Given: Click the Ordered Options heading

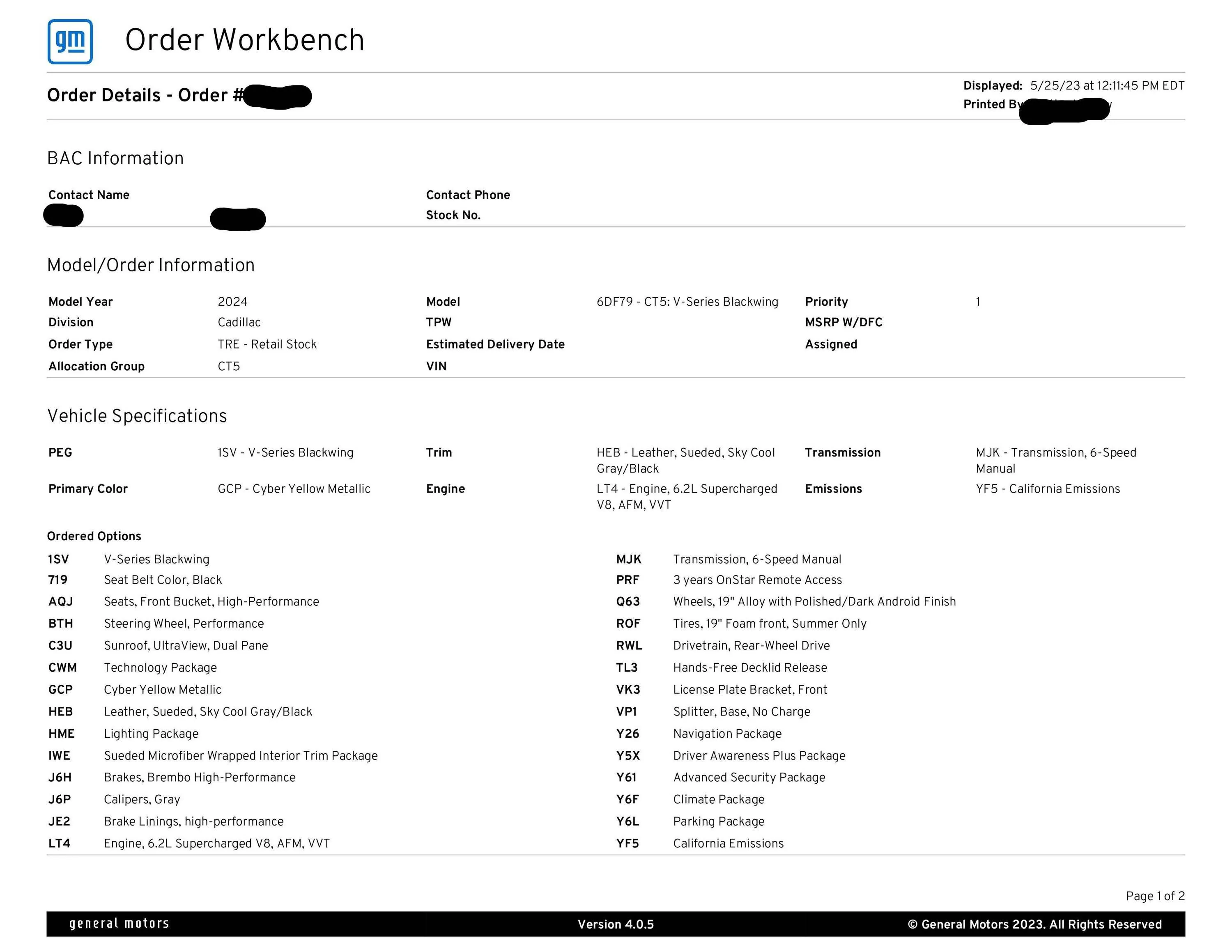Looking at the screenshot, I should (x=94, y=536).
